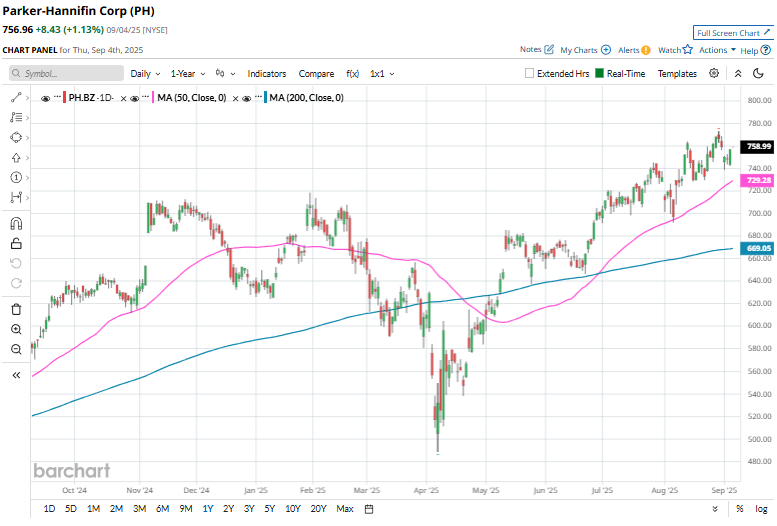Hide the MA 200 indicator eye
Viewport: 777px width, 526px height.
[x=247, y=99]
